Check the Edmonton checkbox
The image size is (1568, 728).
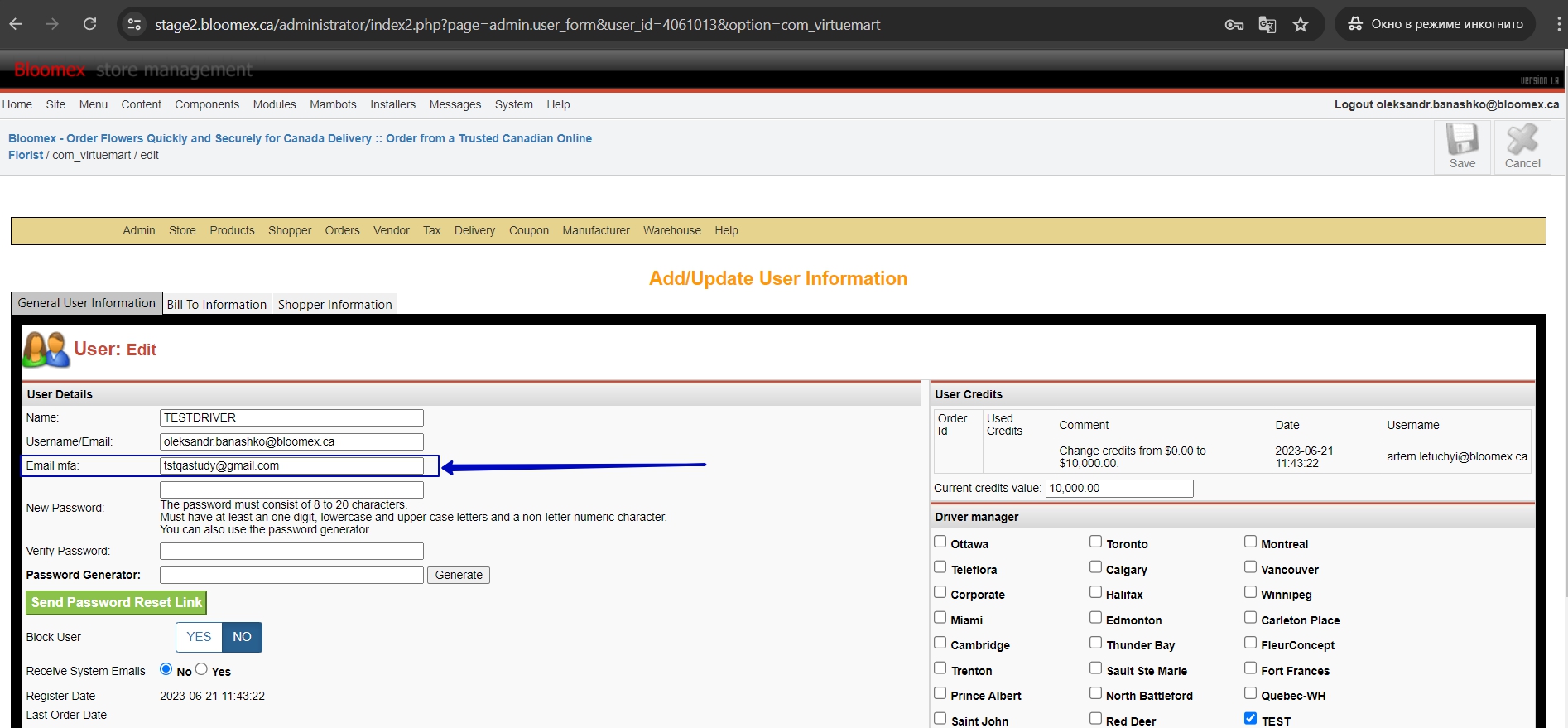pos(1095,618)
